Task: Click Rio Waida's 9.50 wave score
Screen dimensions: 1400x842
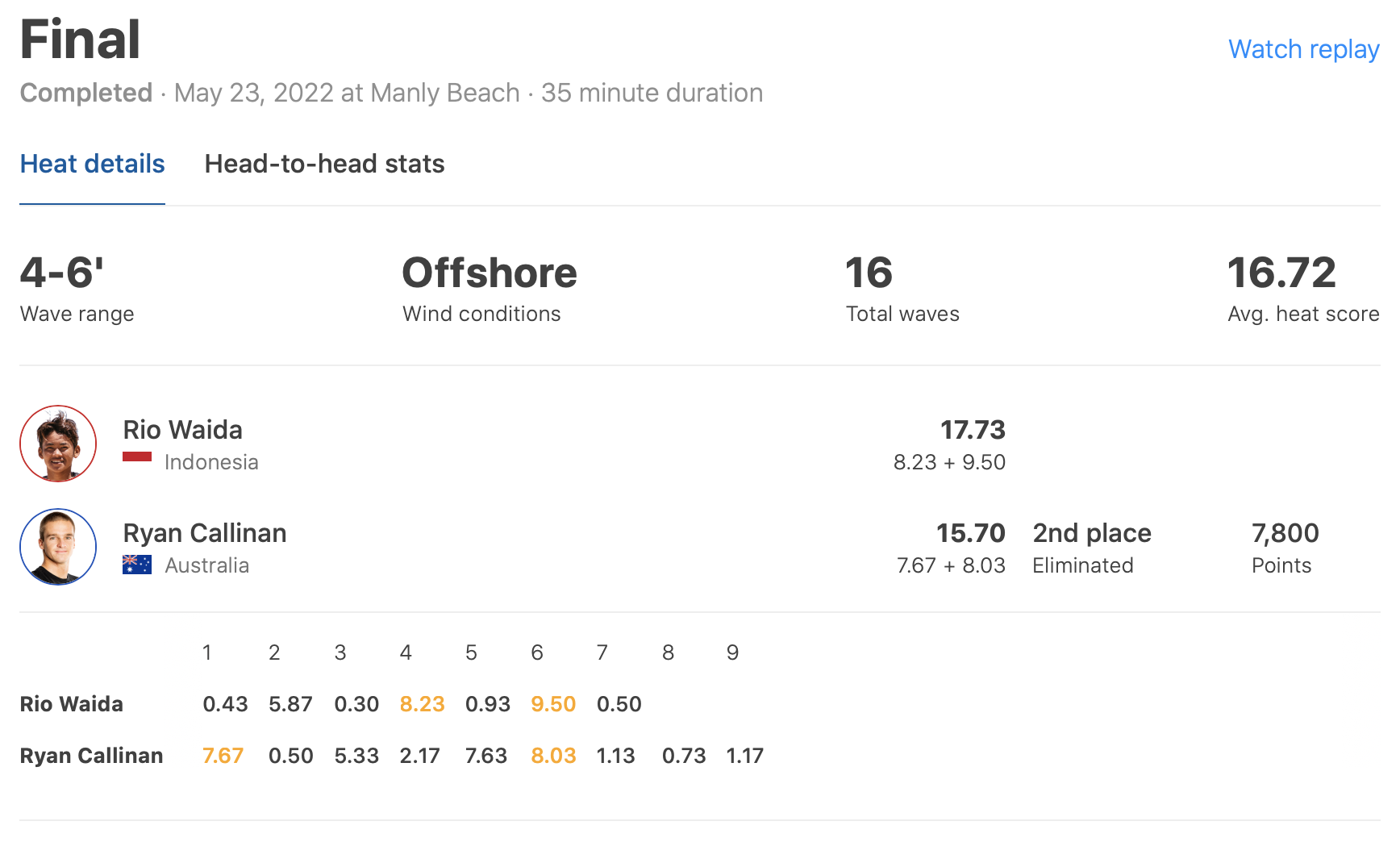Action: [x=553, y=704]
